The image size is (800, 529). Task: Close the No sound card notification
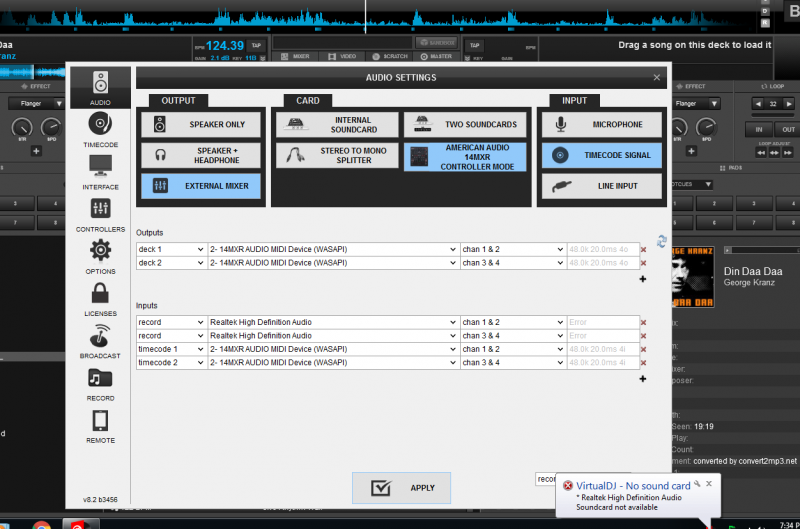click(709, 484)
